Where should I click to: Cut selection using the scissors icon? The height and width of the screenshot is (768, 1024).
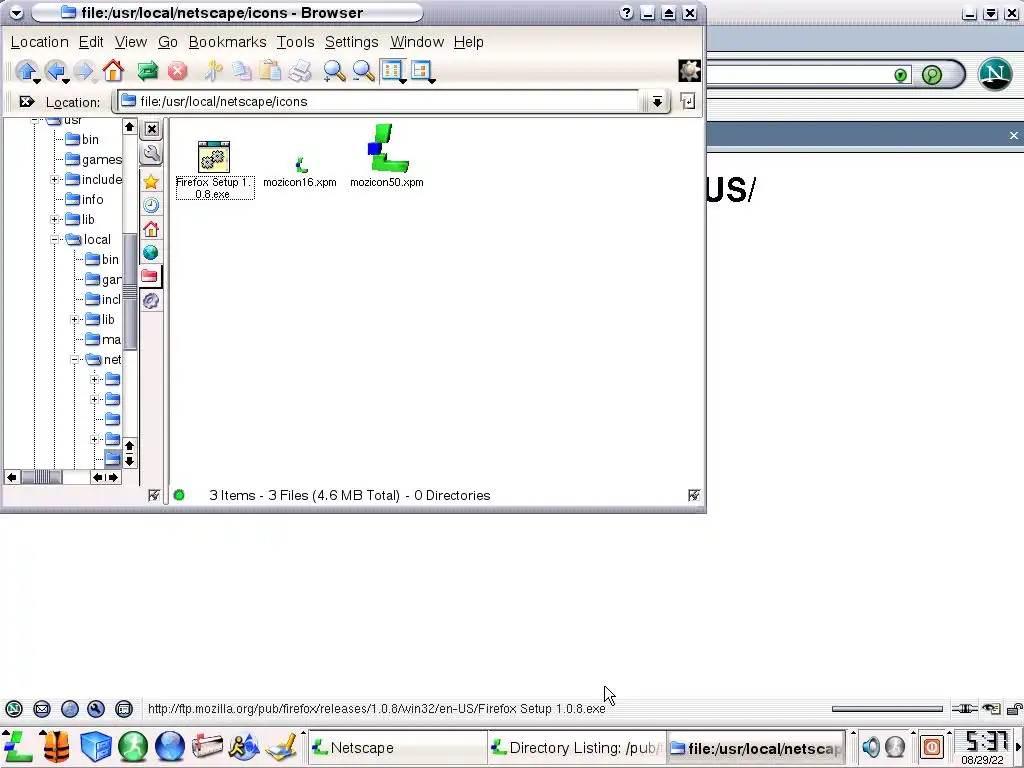pyautogui.click(x=213, y=71)
